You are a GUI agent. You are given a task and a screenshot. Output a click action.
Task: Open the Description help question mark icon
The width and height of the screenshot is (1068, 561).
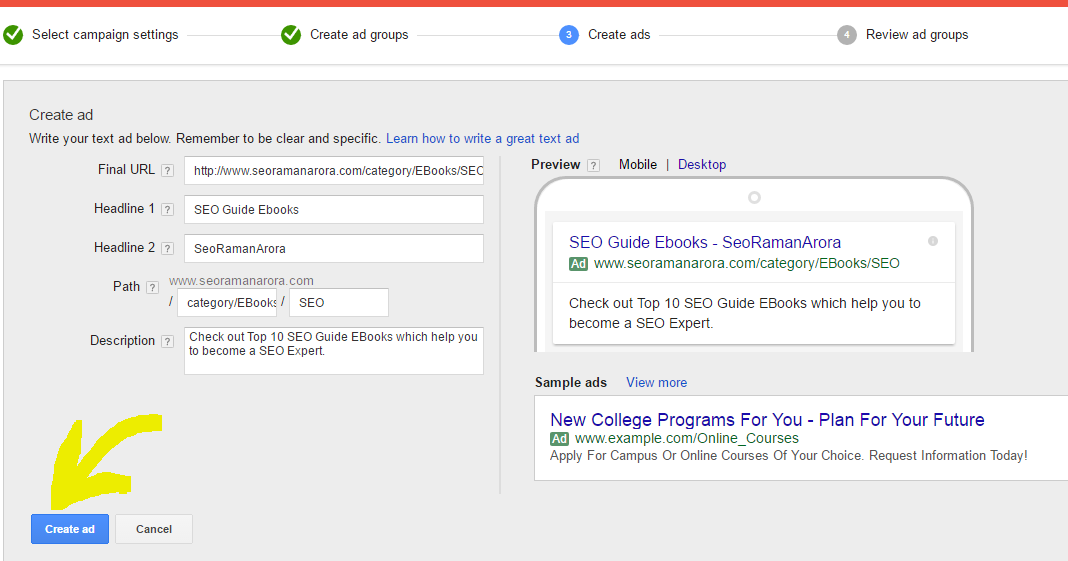point(167,341)
